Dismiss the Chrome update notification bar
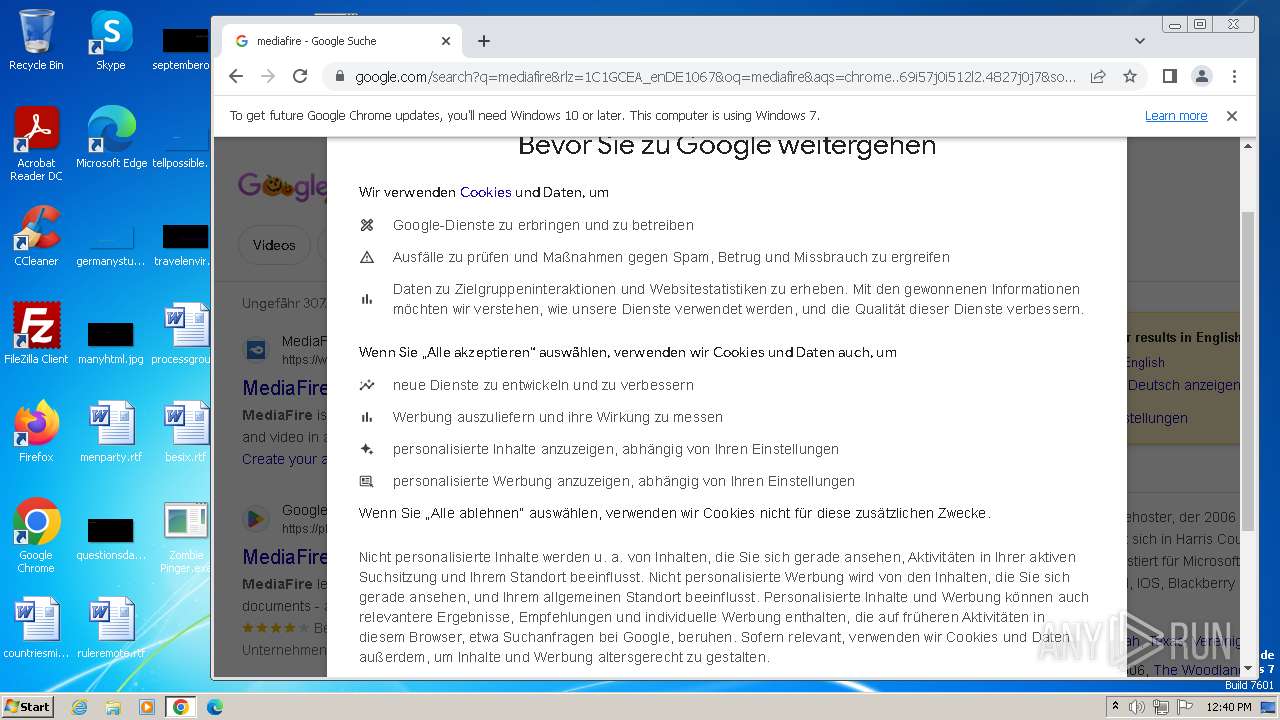The height and width of the screenshot is (720, 1280). (x=1232, y=116)
